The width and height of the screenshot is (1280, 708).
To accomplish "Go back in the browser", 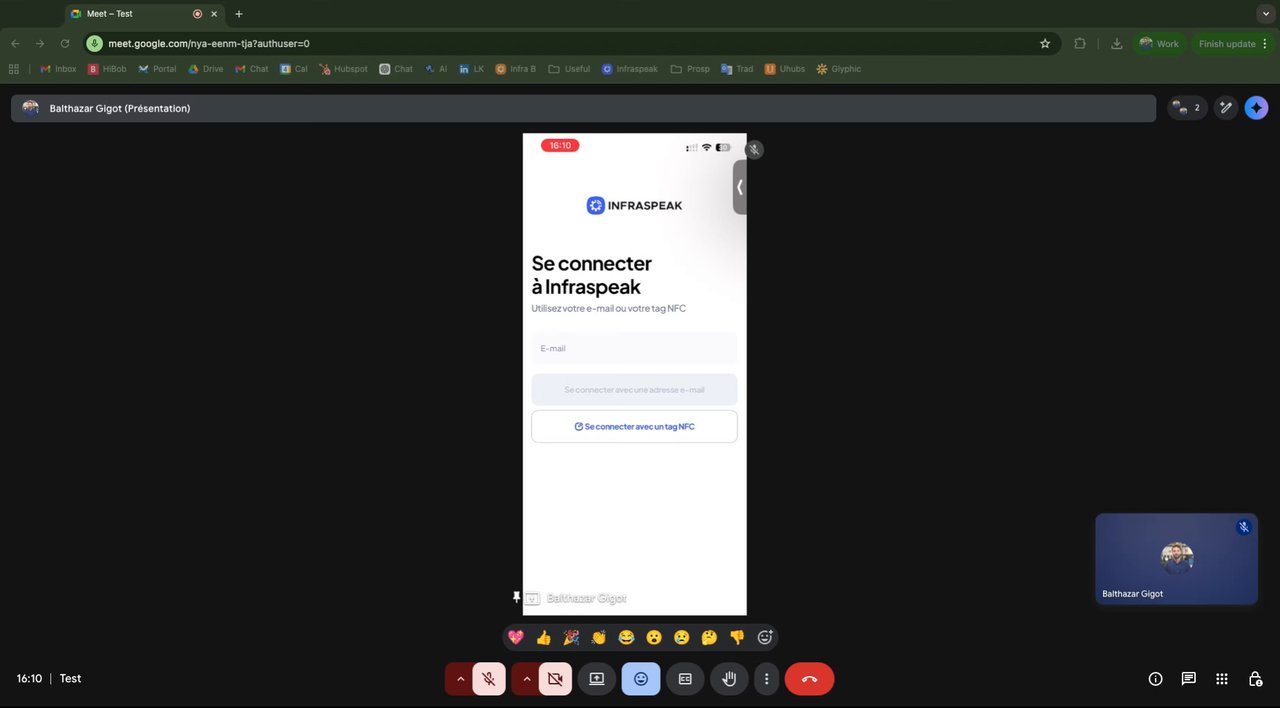I will pyautogui.click(x=15, y=44).
